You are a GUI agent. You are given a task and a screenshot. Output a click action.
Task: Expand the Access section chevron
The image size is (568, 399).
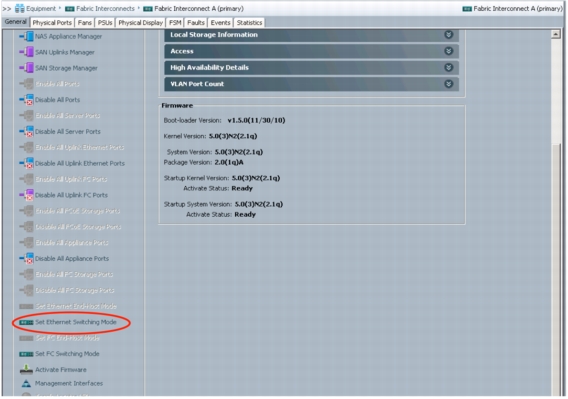[448, 51]
